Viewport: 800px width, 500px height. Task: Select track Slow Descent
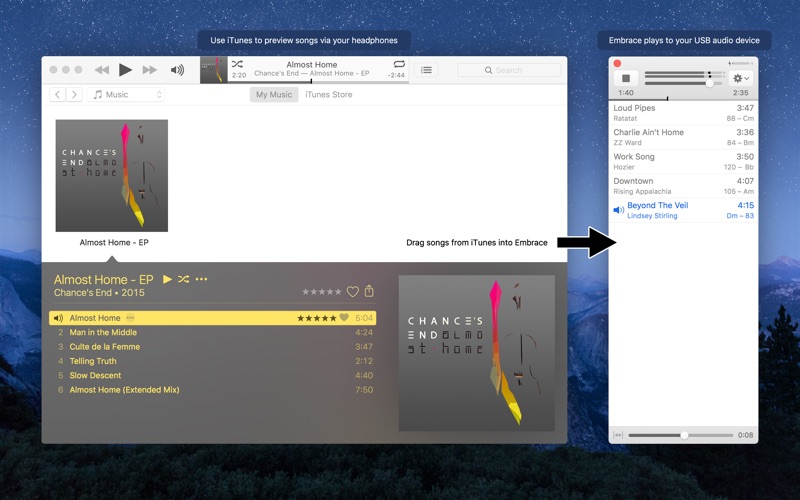coord(212,375)
